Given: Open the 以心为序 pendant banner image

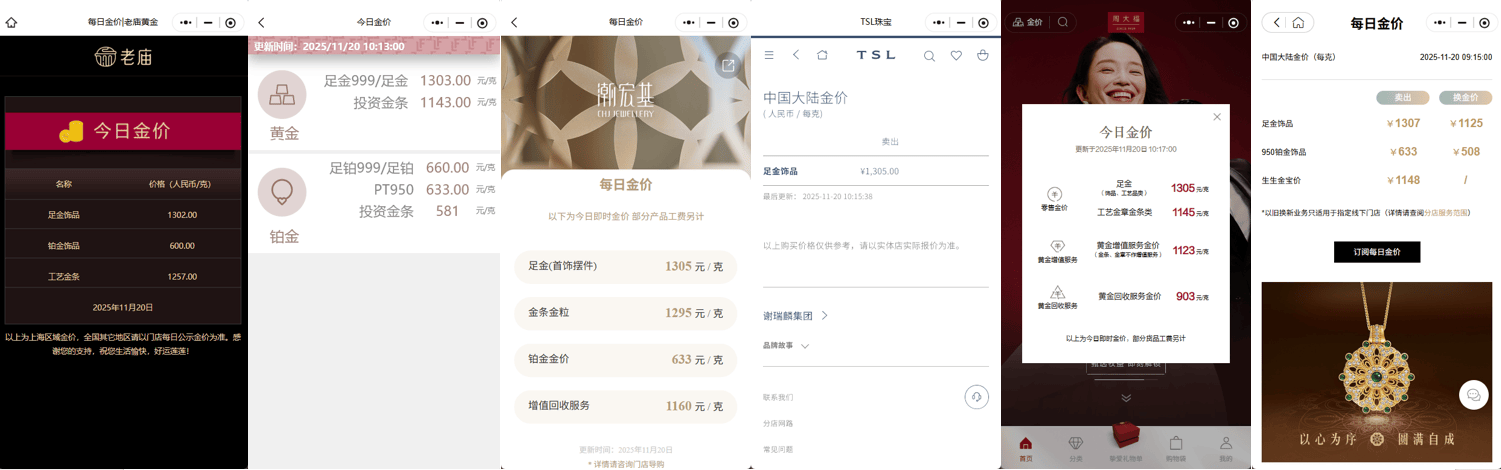Looking at the screenshot, I should pyautogui.click(x=1376, y=372).
